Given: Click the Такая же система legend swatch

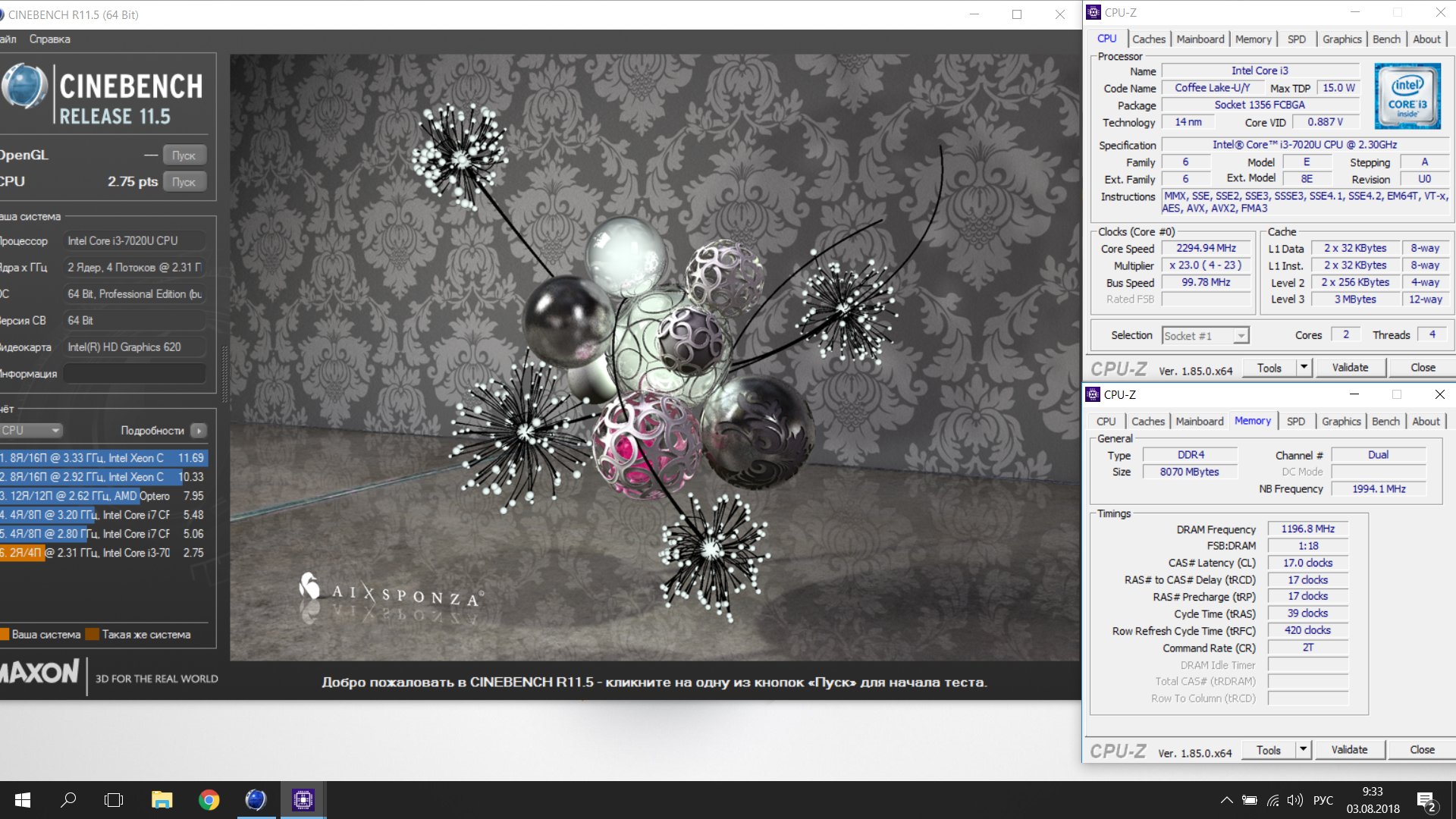Looking at the screenshot, I should 93,635.
